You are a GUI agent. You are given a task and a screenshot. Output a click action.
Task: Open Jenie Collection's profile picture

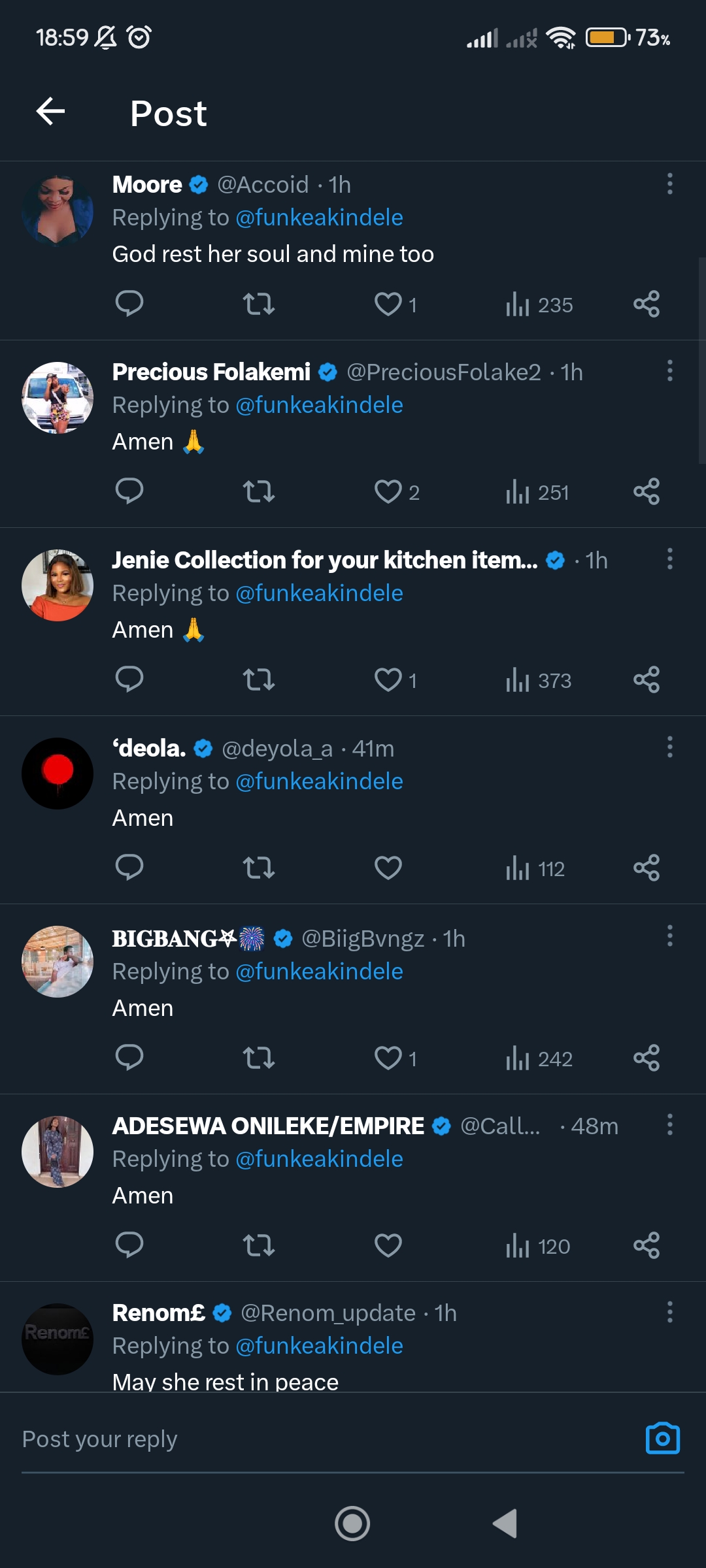tap(58, 585)
